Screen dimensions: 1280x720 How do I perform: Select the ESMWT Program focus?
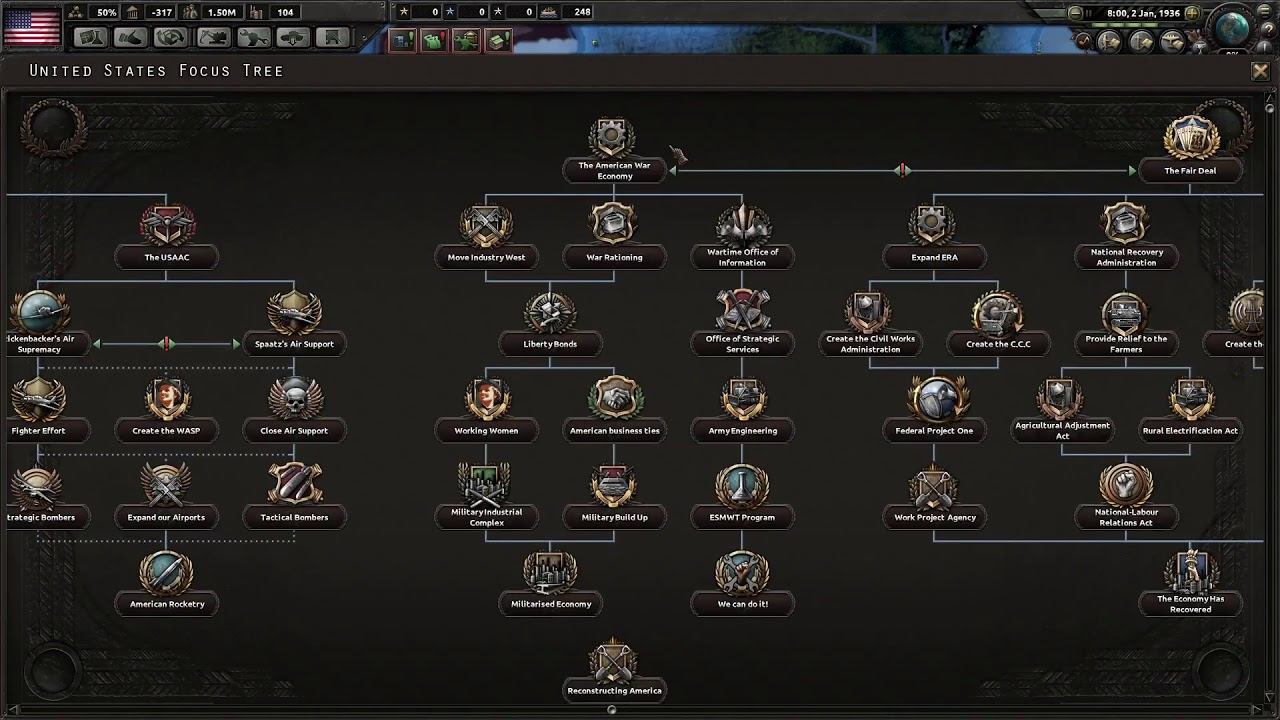[x=742, y=498]
